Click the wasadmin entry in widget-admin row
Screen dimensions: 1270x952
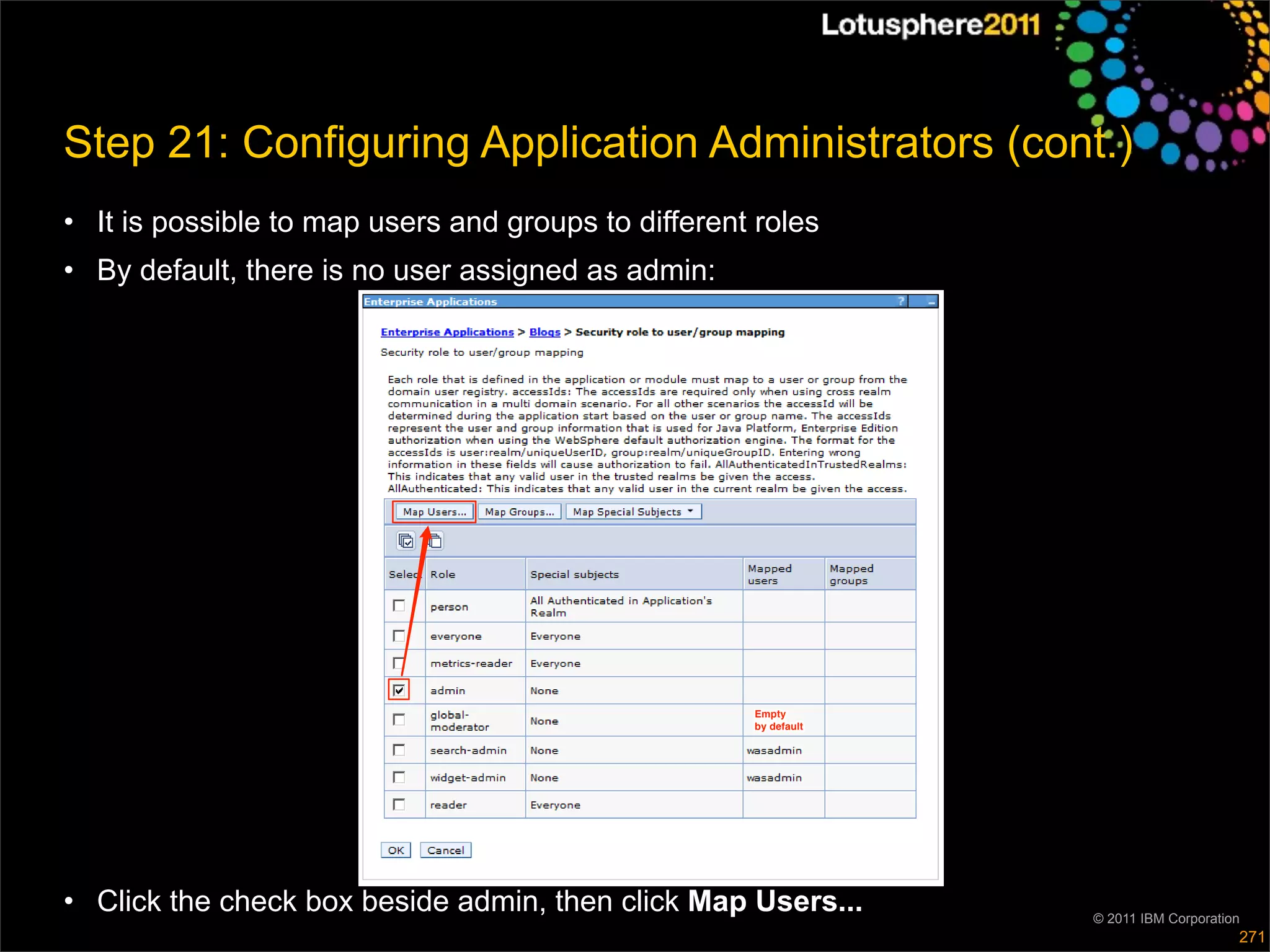pos(774,778)
